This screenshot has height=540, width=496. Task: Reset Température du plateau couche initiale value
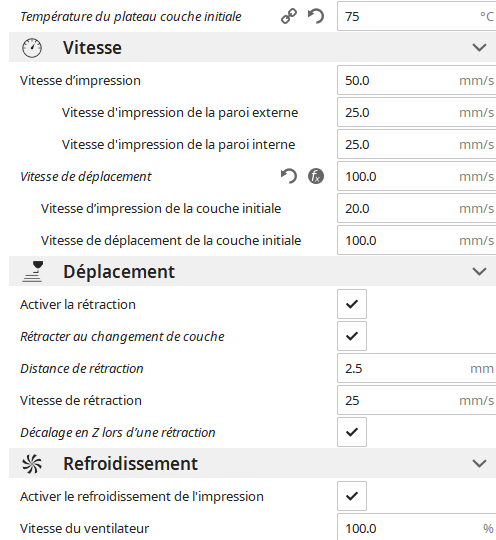316,16
